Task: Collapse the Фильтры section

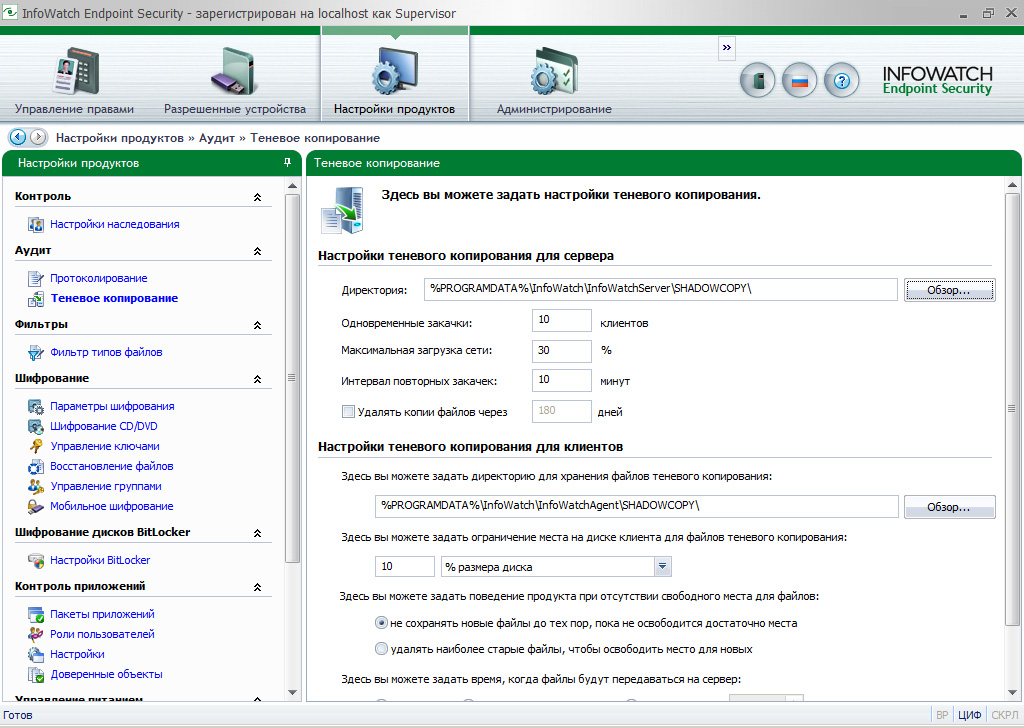Action: point(257,325)
